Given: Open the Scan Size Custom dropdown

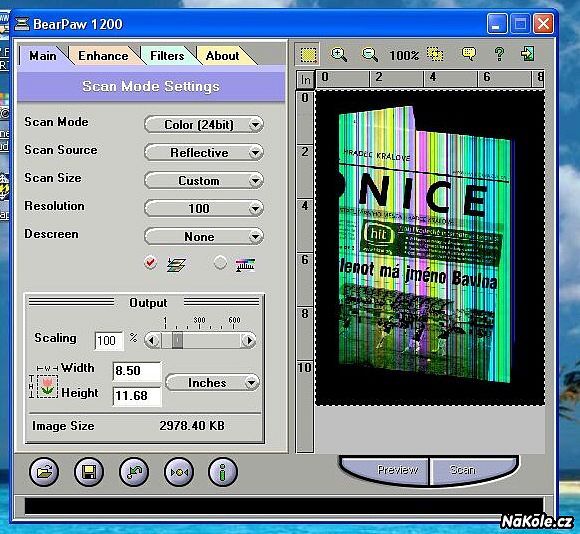Looking at the screenshot, I should tap(204, 180).
